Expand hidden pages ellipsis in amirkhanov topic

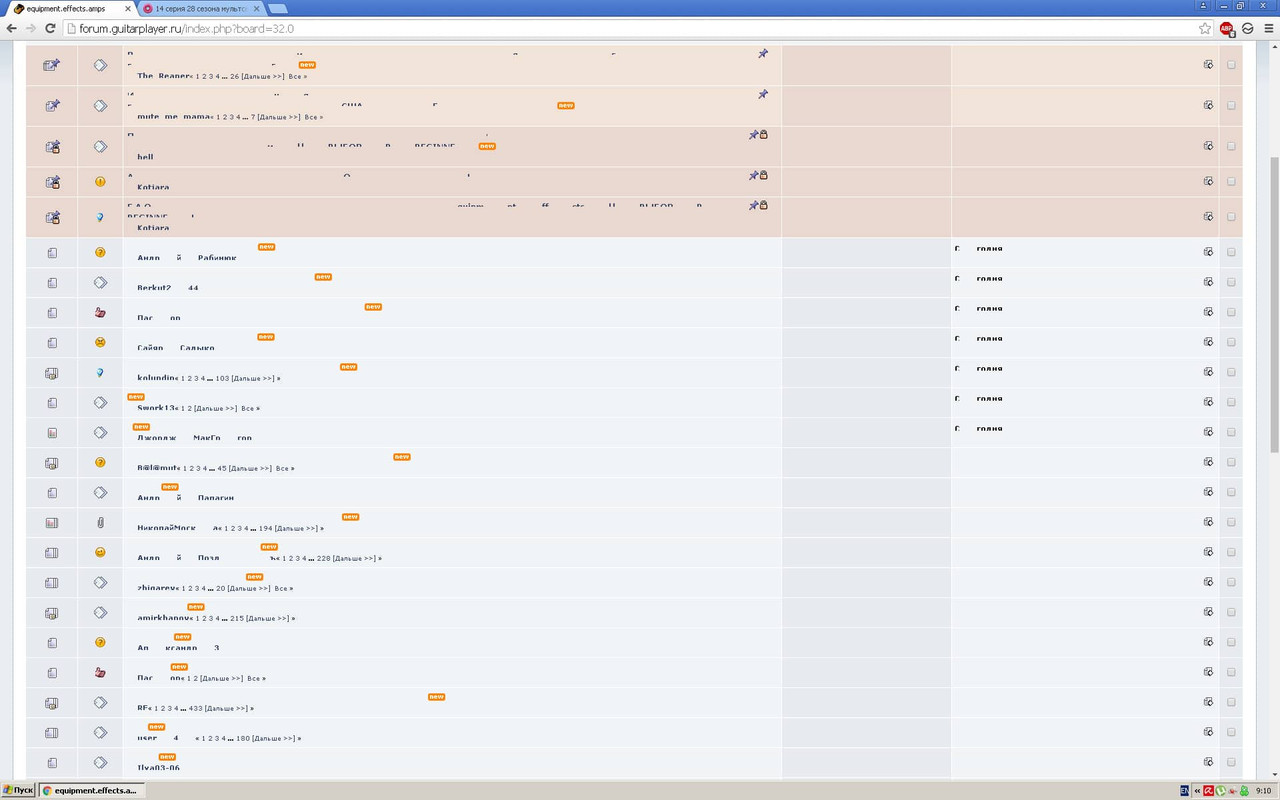point(225,619)
